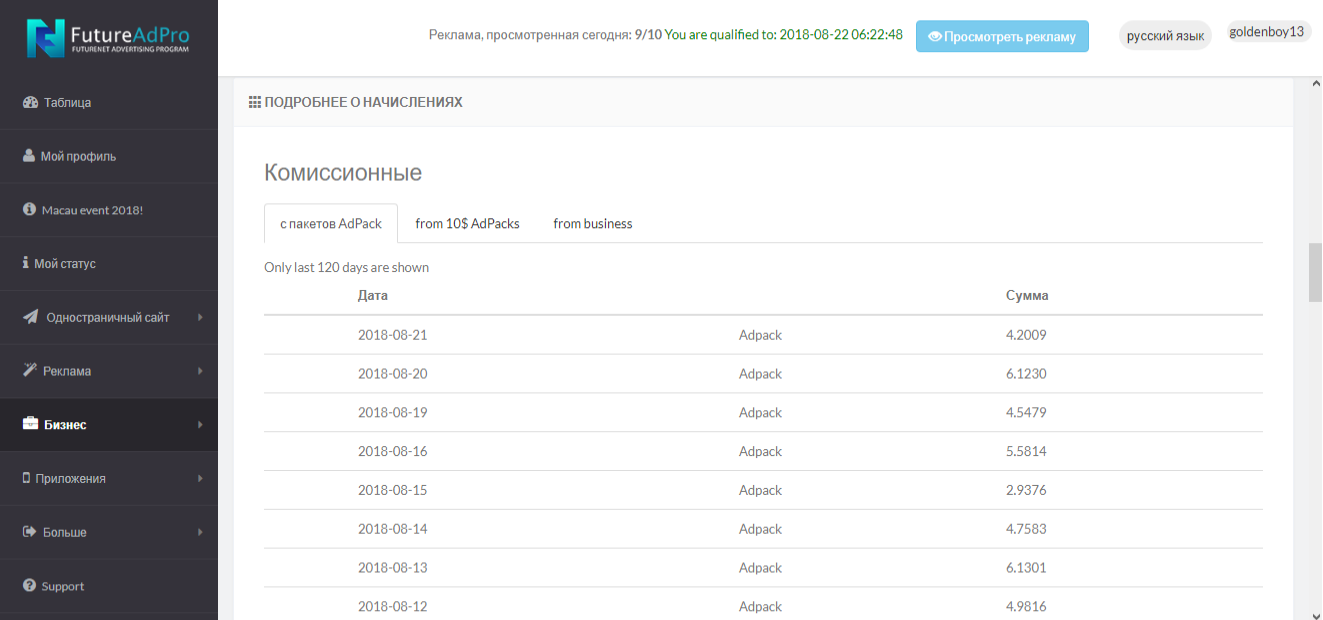Expand the Больше submenu arrow
Image resolution: width=1323 pixels, height=620 pixels.
200,532
